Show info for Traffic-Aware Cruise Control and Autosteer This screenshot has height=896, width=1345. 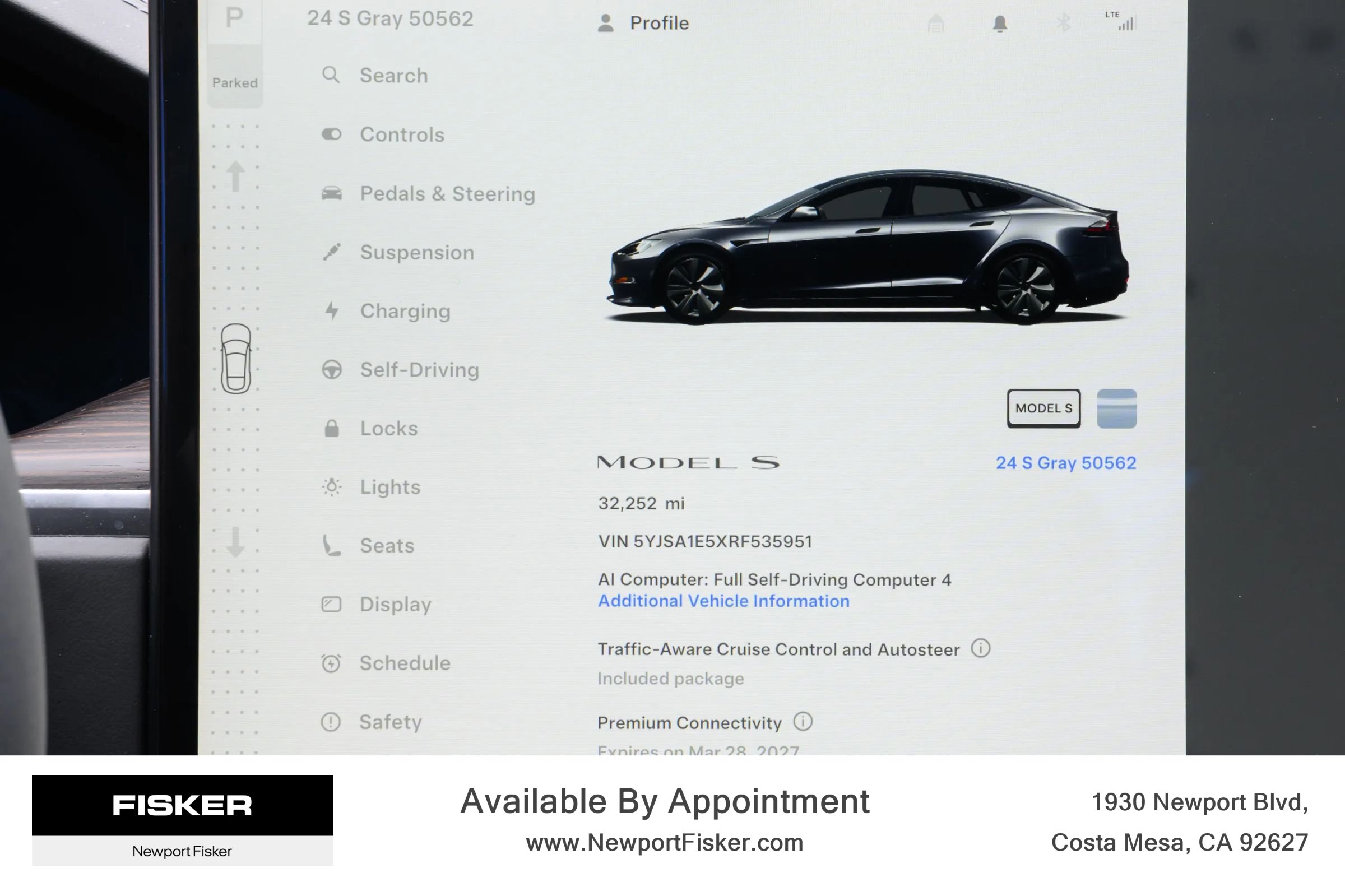981,648
